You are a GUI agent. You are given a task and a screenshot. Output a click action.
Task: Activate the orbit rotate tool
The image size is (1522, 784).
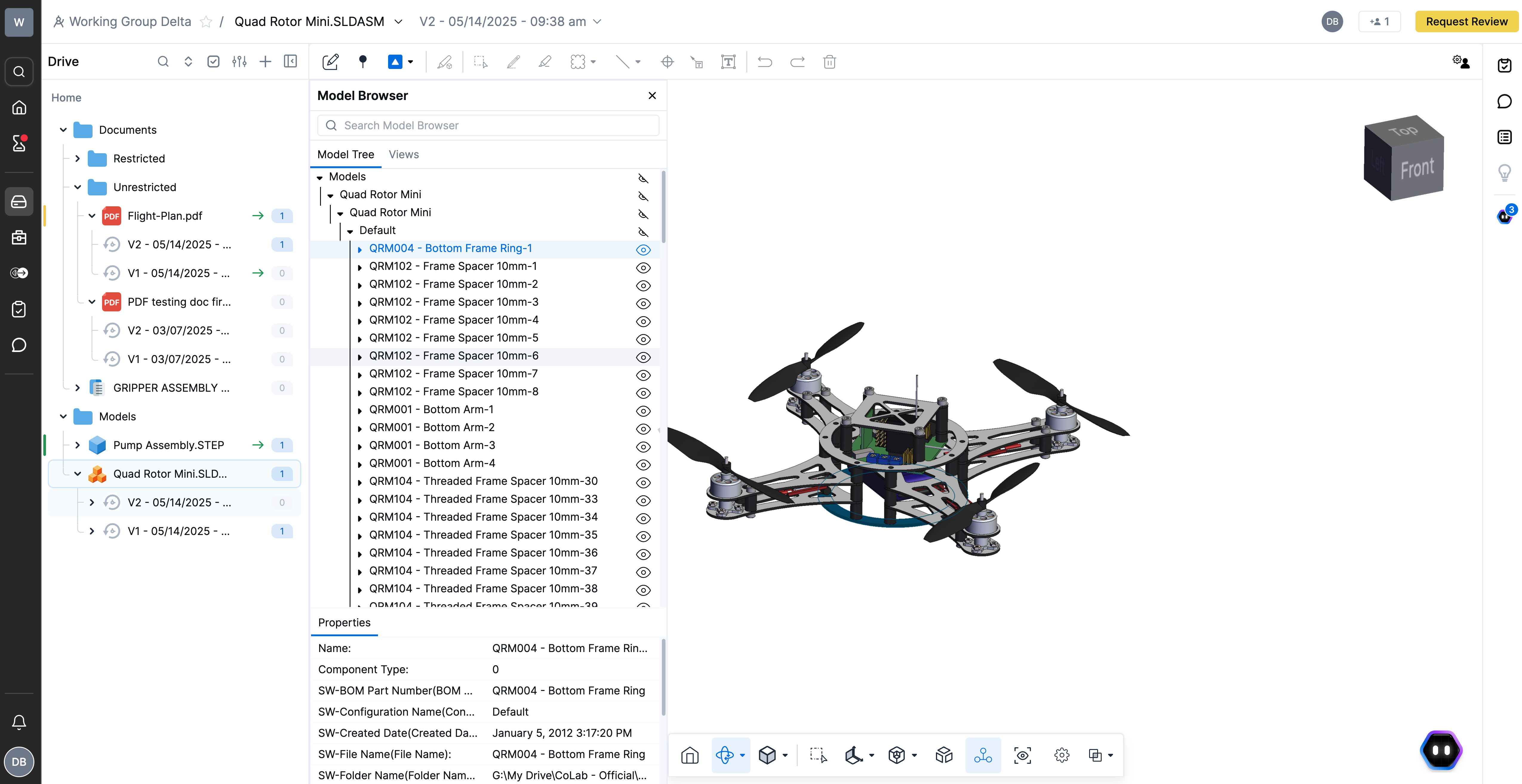point(724,755)
